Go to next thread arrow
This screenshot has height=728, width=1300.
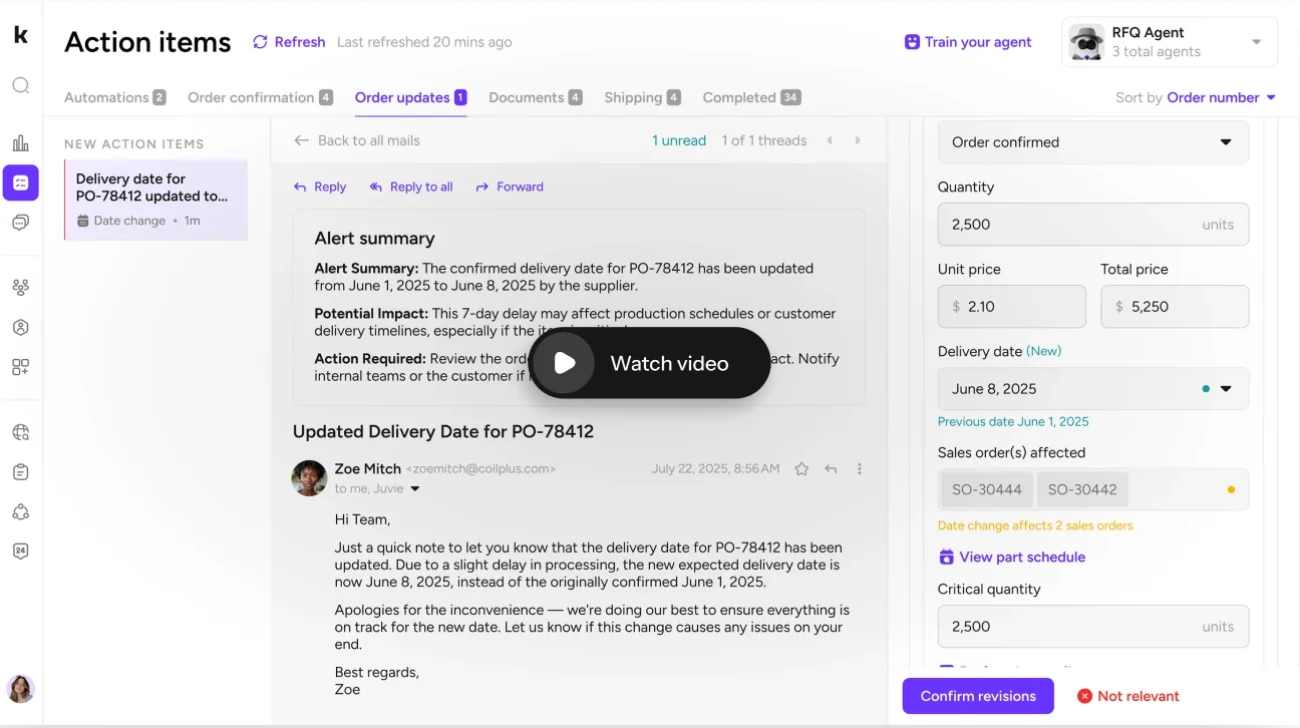pyautogui.click(x=857, y=141)
